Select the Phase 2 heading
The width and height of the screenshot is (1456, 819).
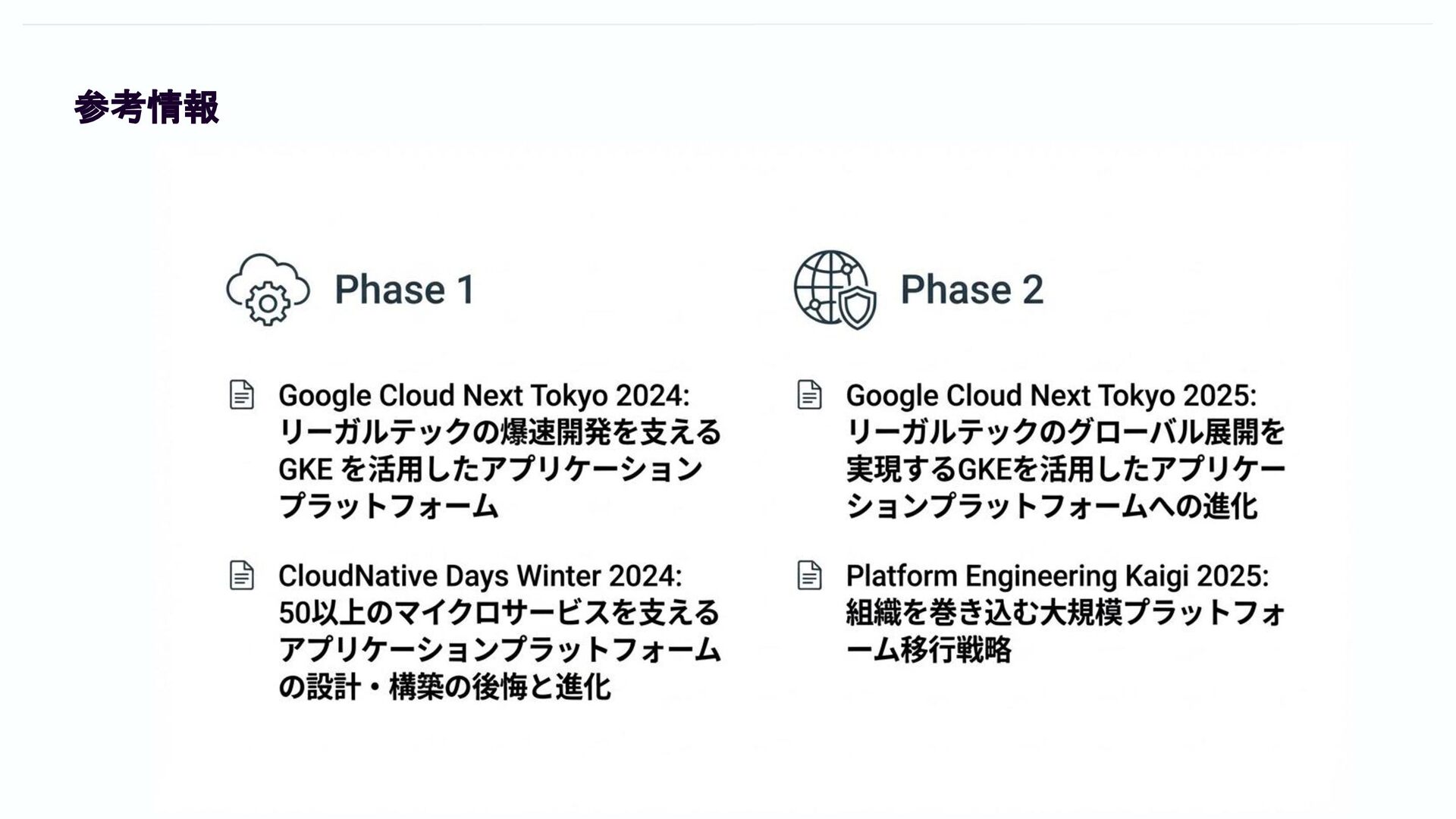tap(971, 290)
